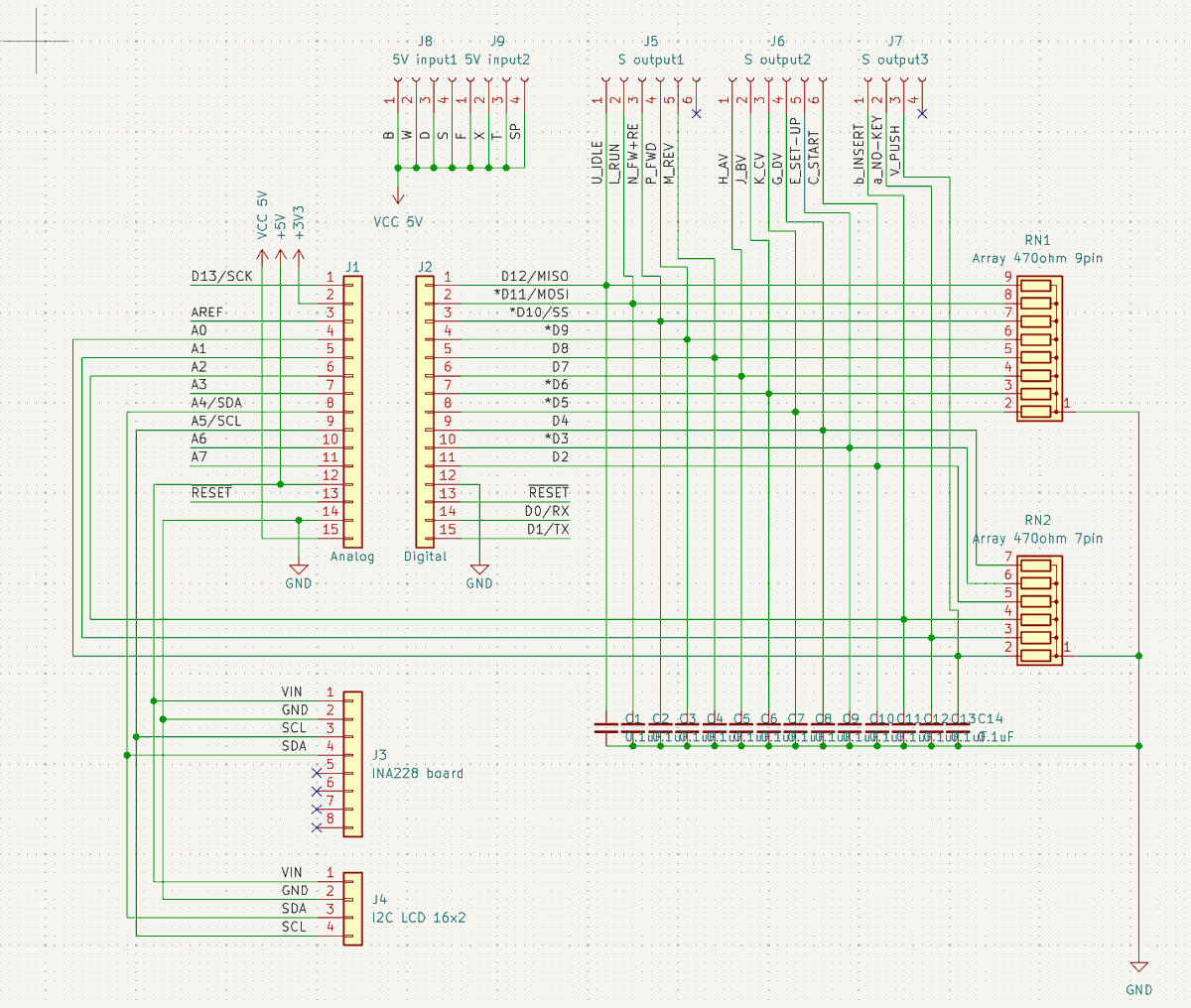
Task: Select the SCL label on J3 pin 3
Action: tap(295, 728)
